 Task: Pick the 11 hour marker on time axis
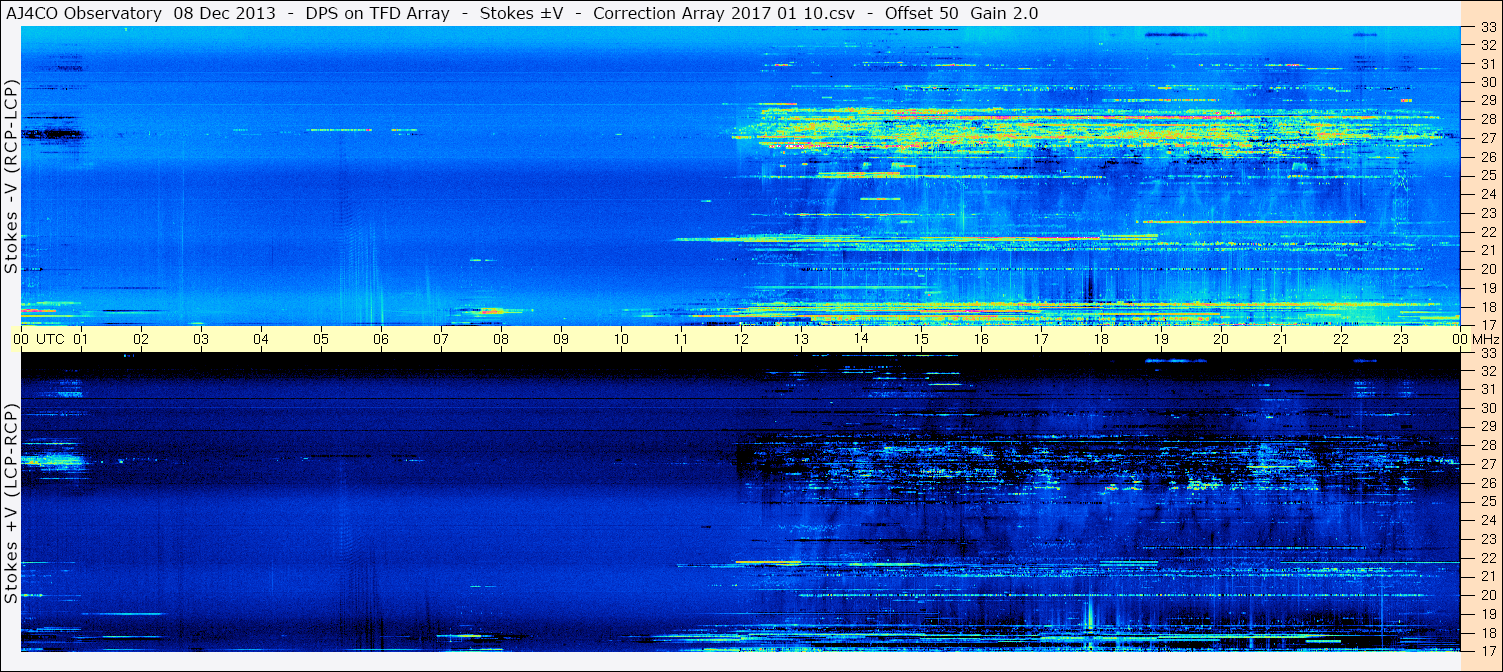[681, 339]
